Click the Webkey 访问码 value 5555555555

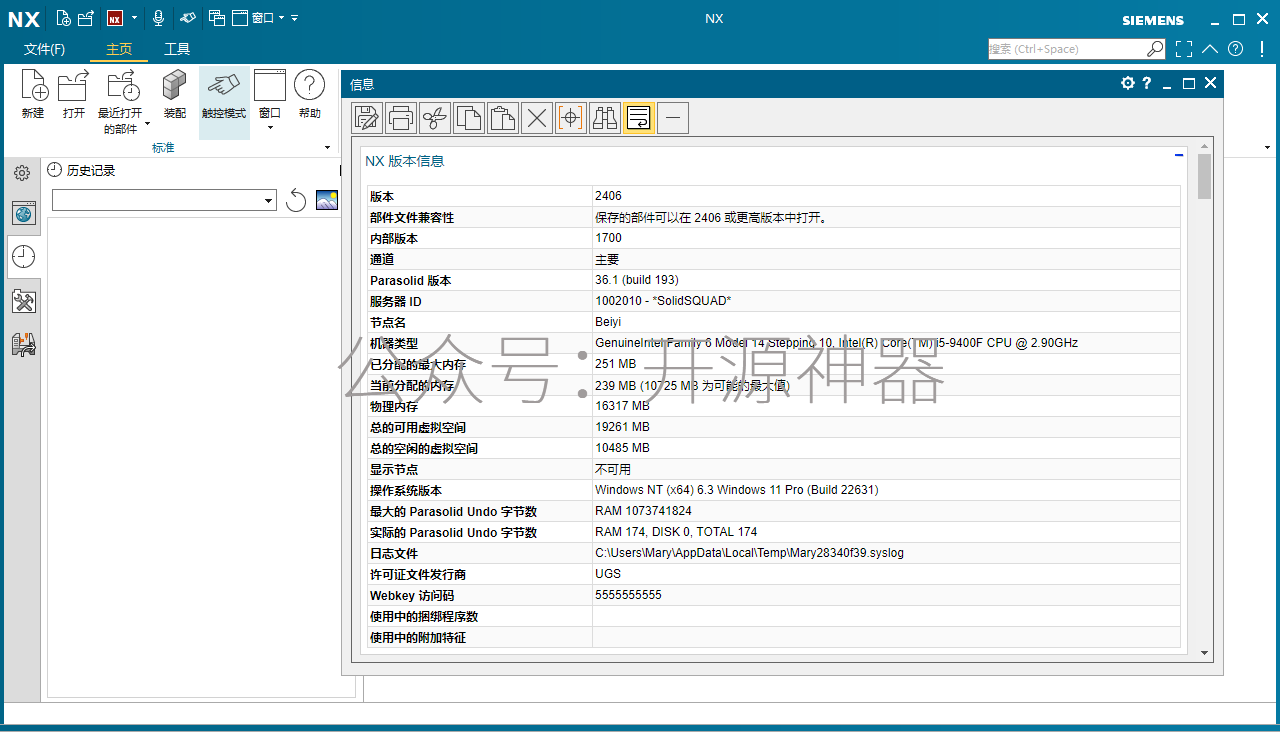pos(628,595)
